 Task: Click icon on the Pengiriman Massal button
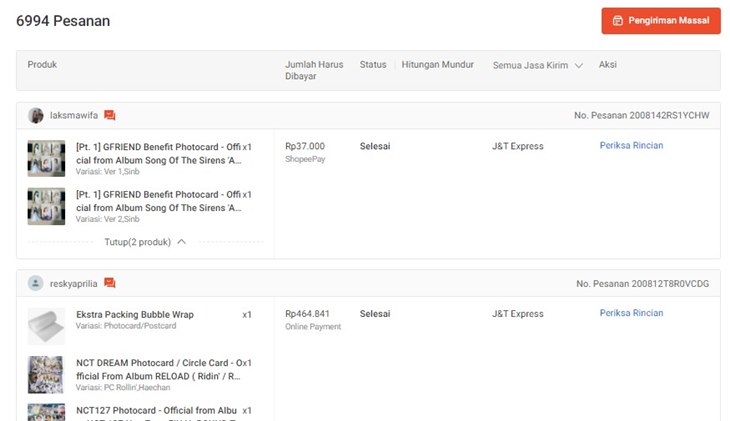click(x=618, y=21)
